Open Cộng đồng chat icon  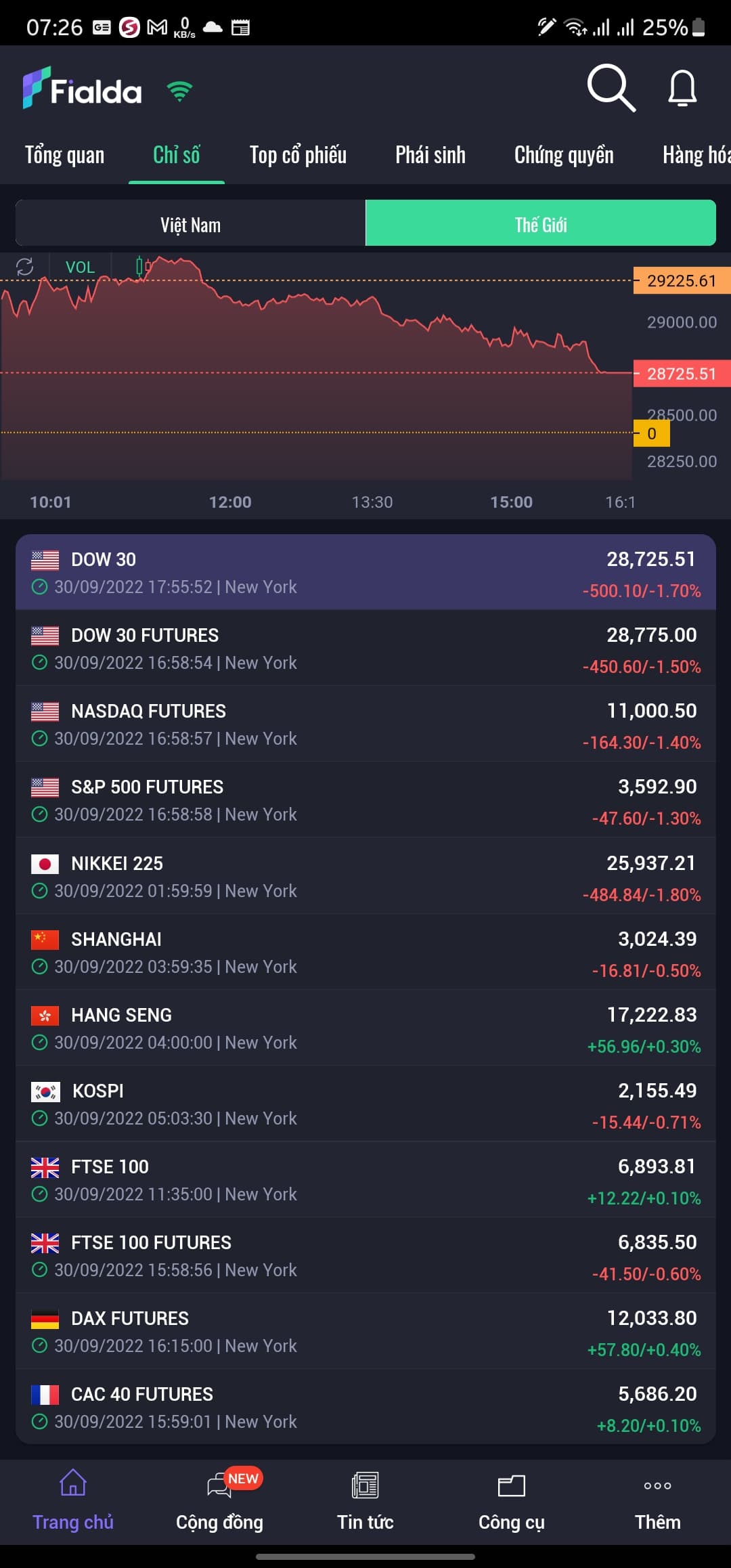tap(219, 1485)
